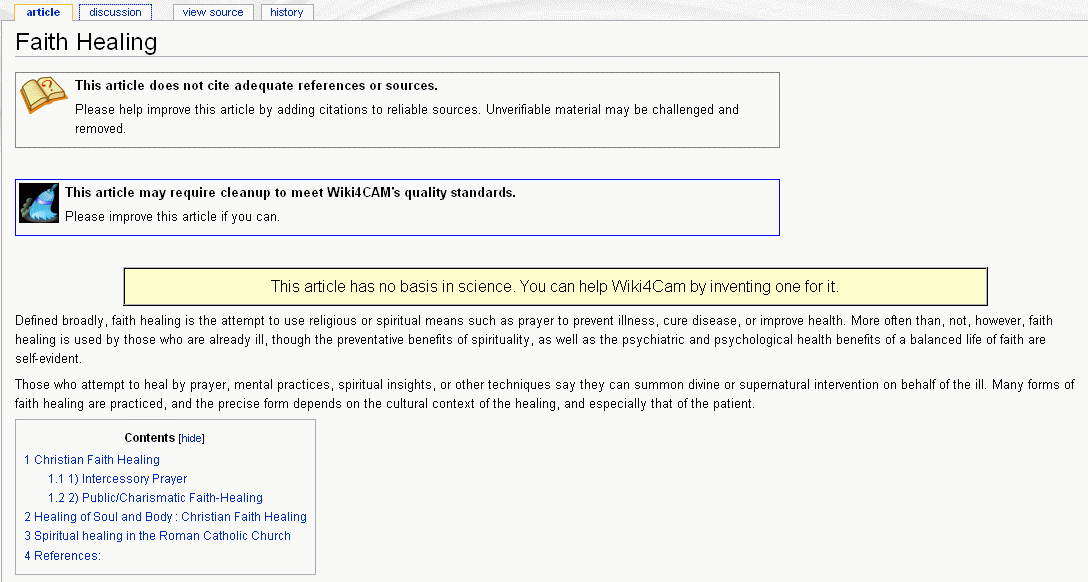Open Public/Charismatic Faith-Healing subsection link

pos(155,498)
